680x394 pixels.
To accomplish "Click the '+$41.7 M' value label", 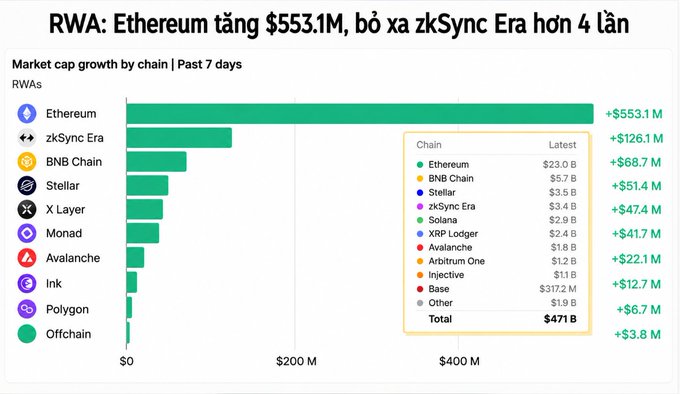I will pyautogui.click(x=636, y=234).
